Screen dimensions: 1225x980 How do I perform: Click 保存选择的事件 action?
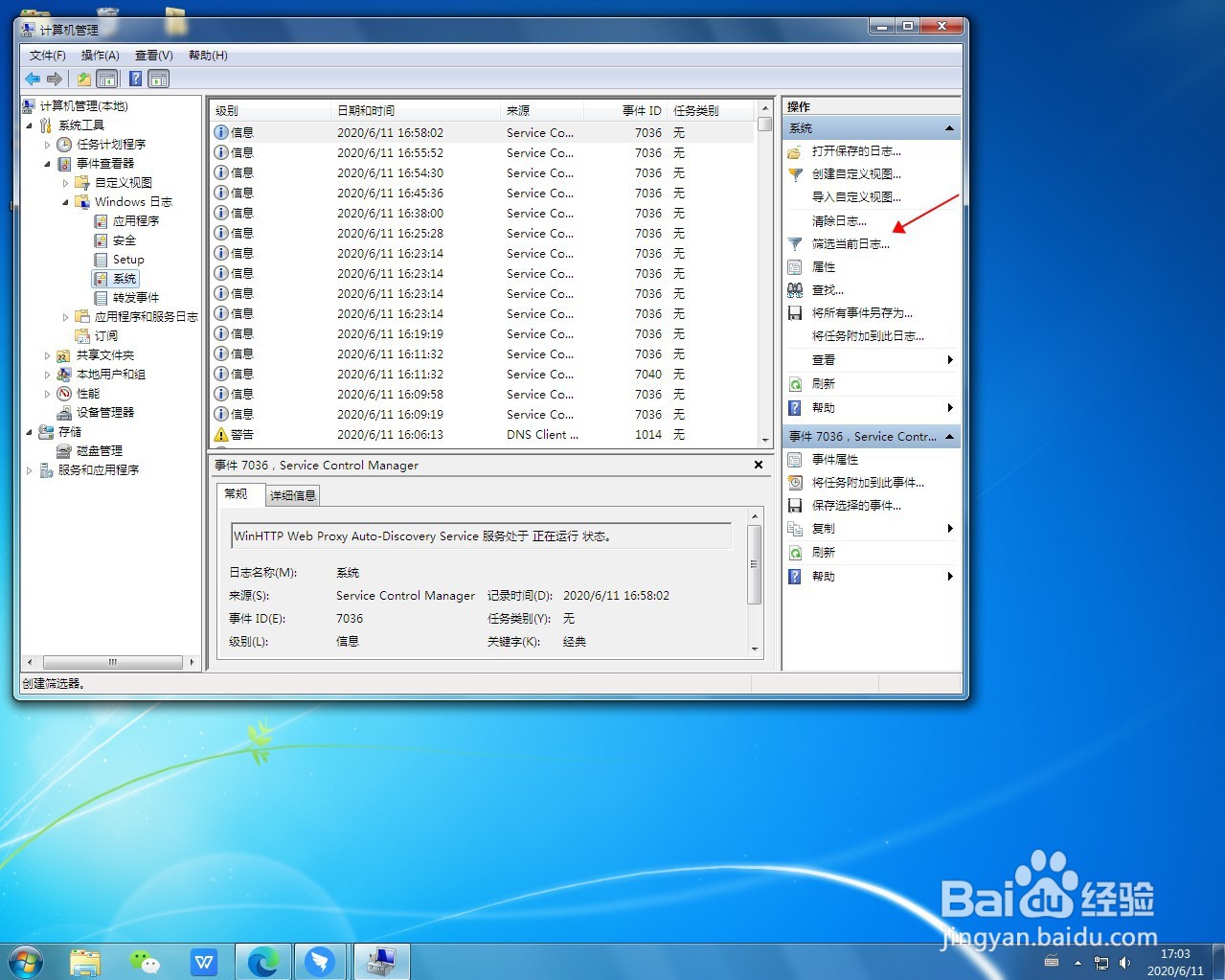point(856,506)
